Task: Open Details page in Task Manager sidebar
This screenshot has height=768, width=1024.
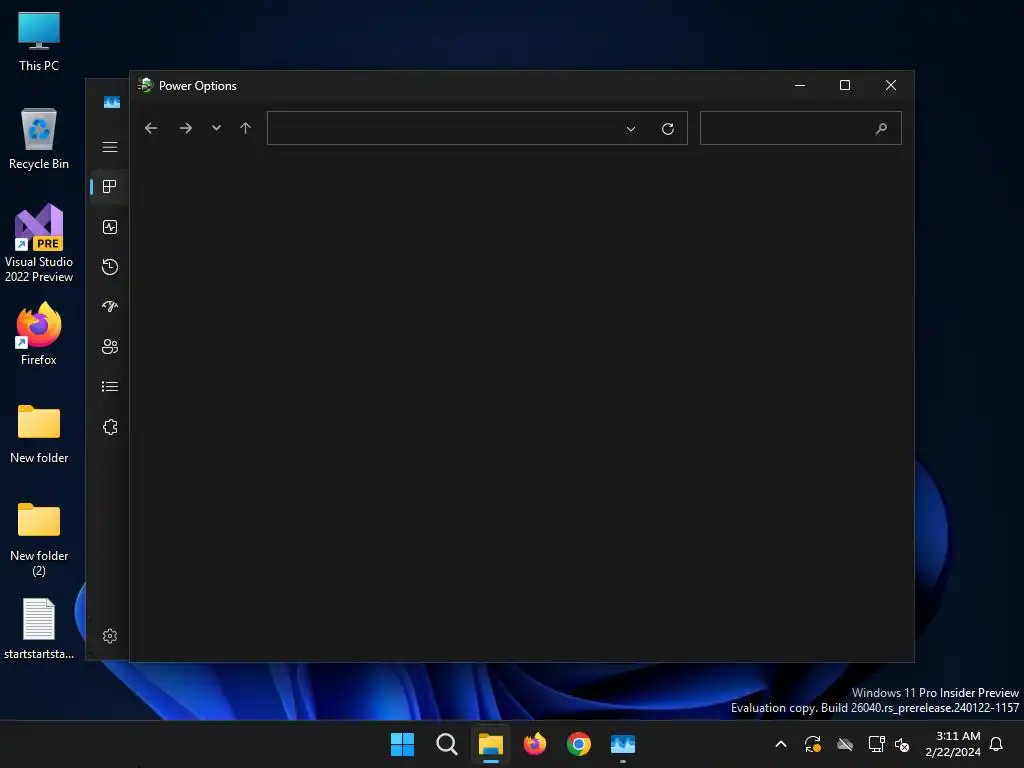Action: (x=110, y=387)
